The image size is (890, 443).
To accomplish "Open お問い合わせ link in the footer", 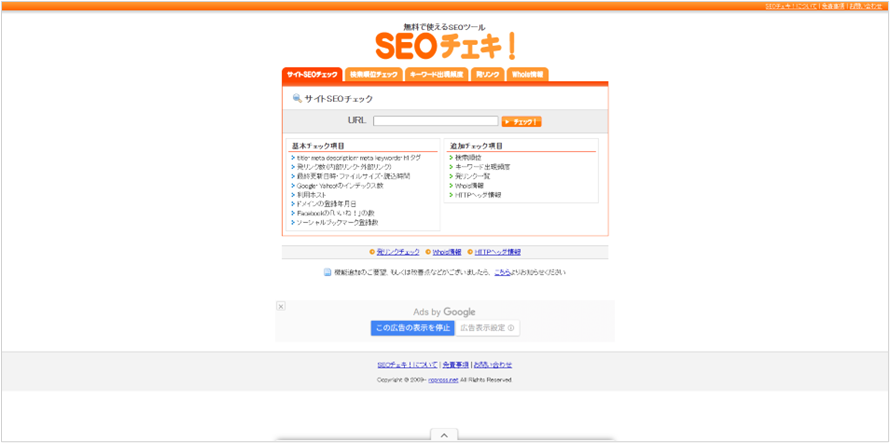I will (x=493, y=365).
